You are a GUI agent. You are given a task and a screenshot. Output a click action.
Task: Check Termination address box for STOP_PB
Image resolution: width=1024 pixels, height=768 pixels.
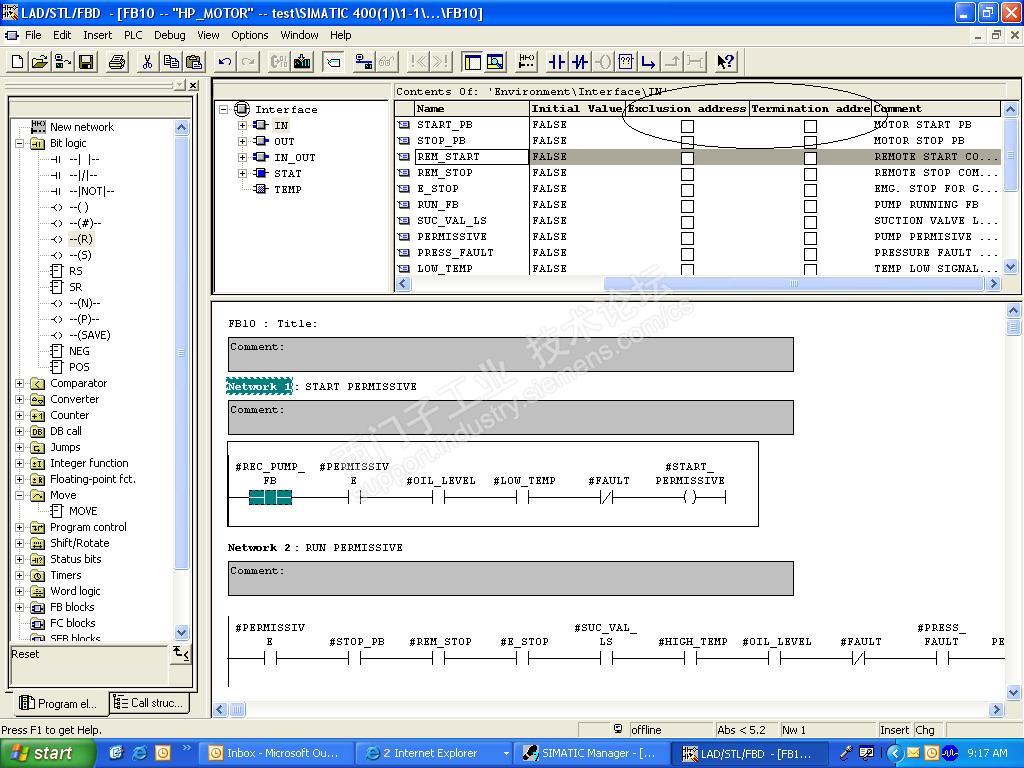(810, 142)
